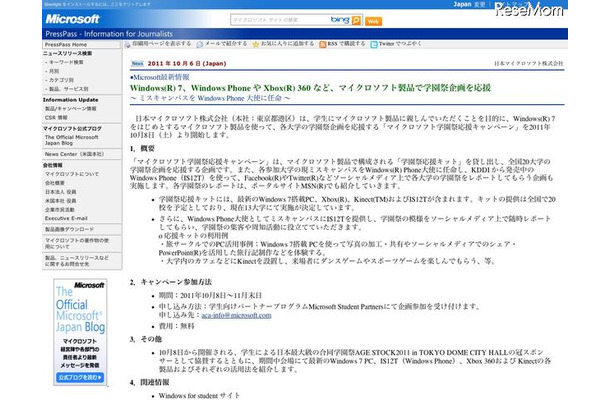Click the 1. 概要 section heading
The width and height of the screenshot is (610, 400).
point(142,149)
